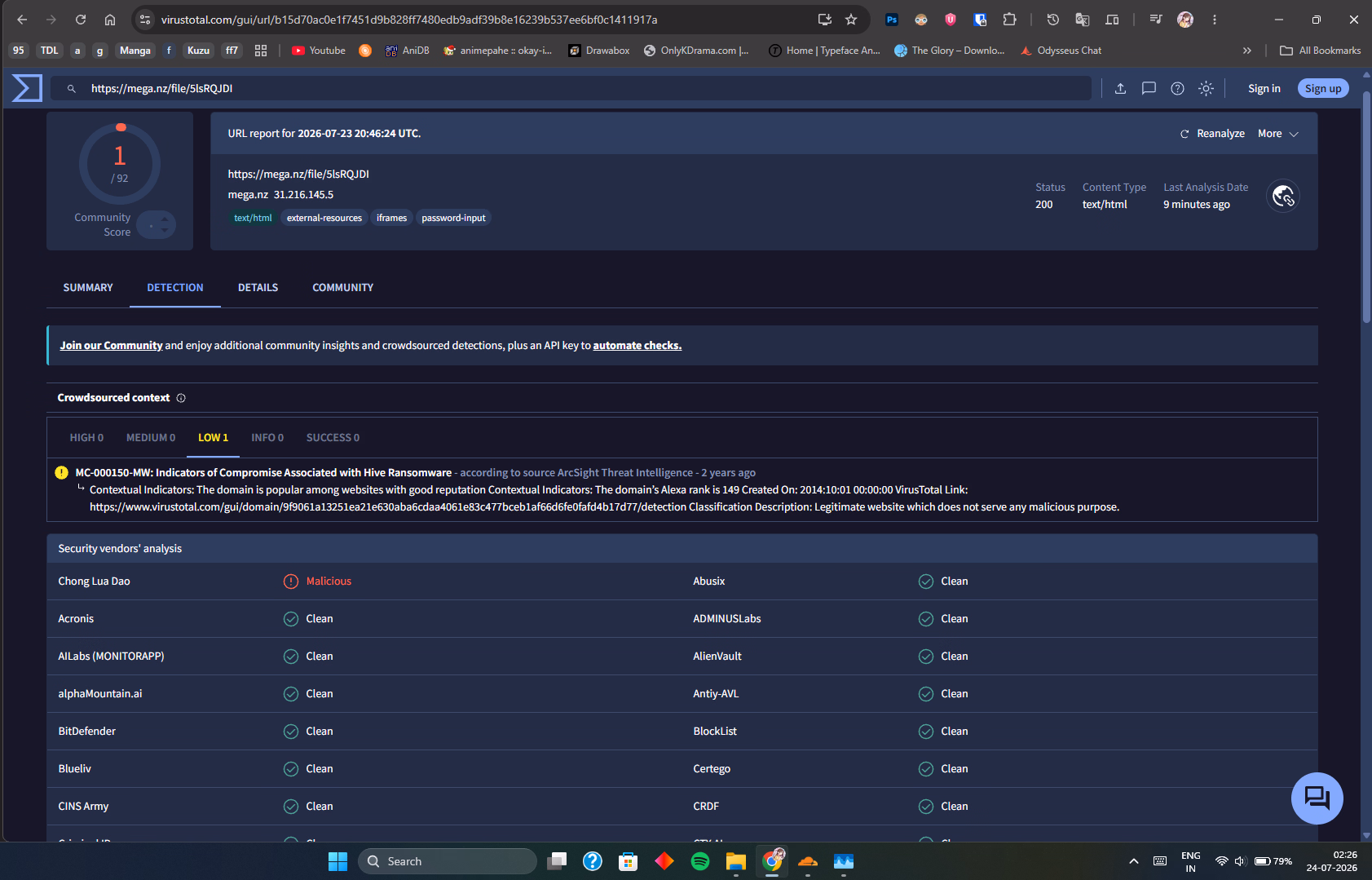
Task: Show hidden system tray icons
Action: click(x=1133, y=861)
